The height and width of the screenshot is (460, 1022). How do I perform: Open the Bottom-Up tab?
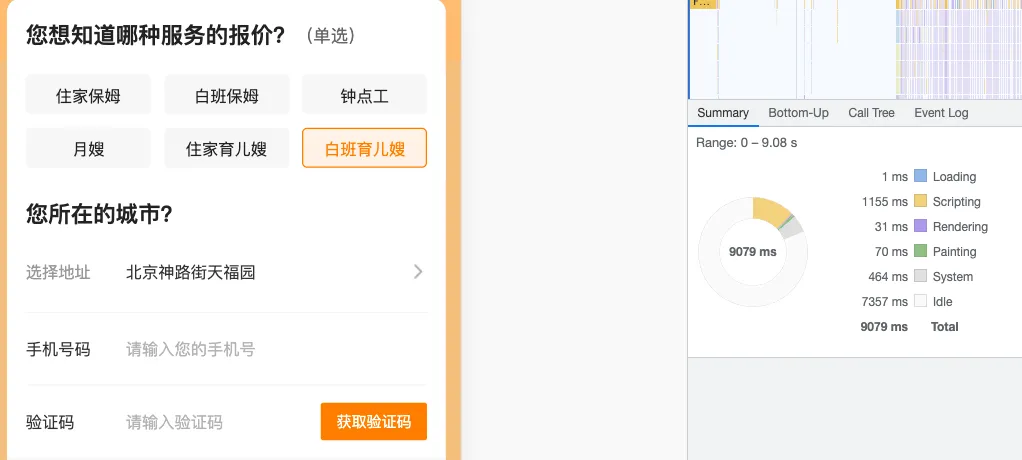coord(798,113)
